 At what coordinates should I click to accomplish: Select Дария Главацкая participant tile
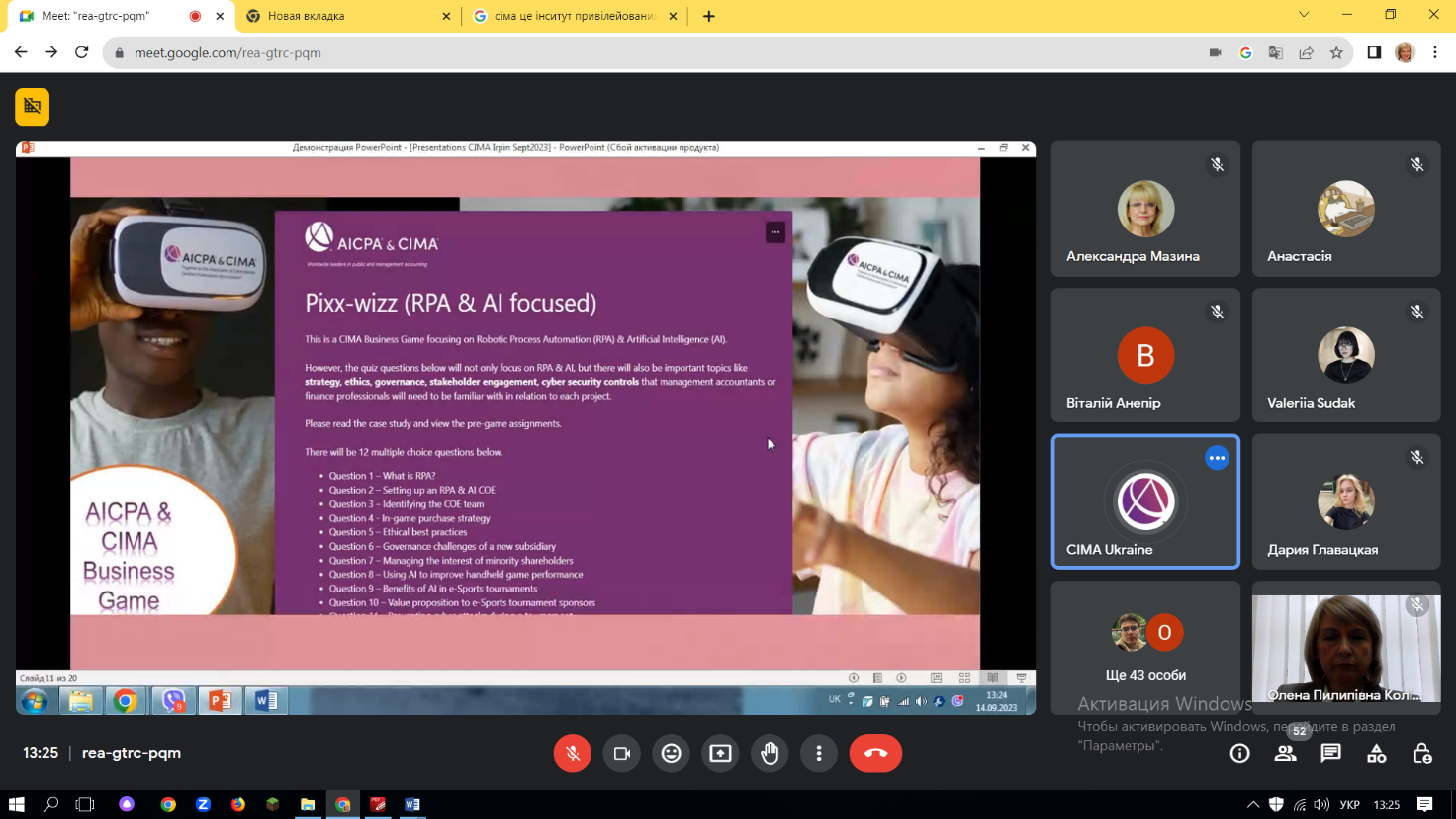tap(1346, 501)
